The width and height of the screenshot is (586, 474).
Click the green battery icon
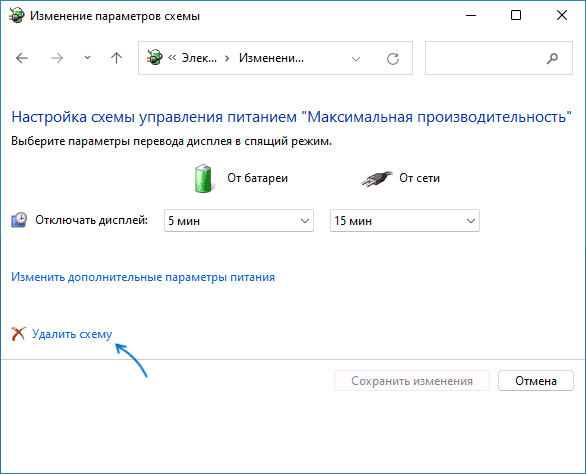[x=203, y=178]
